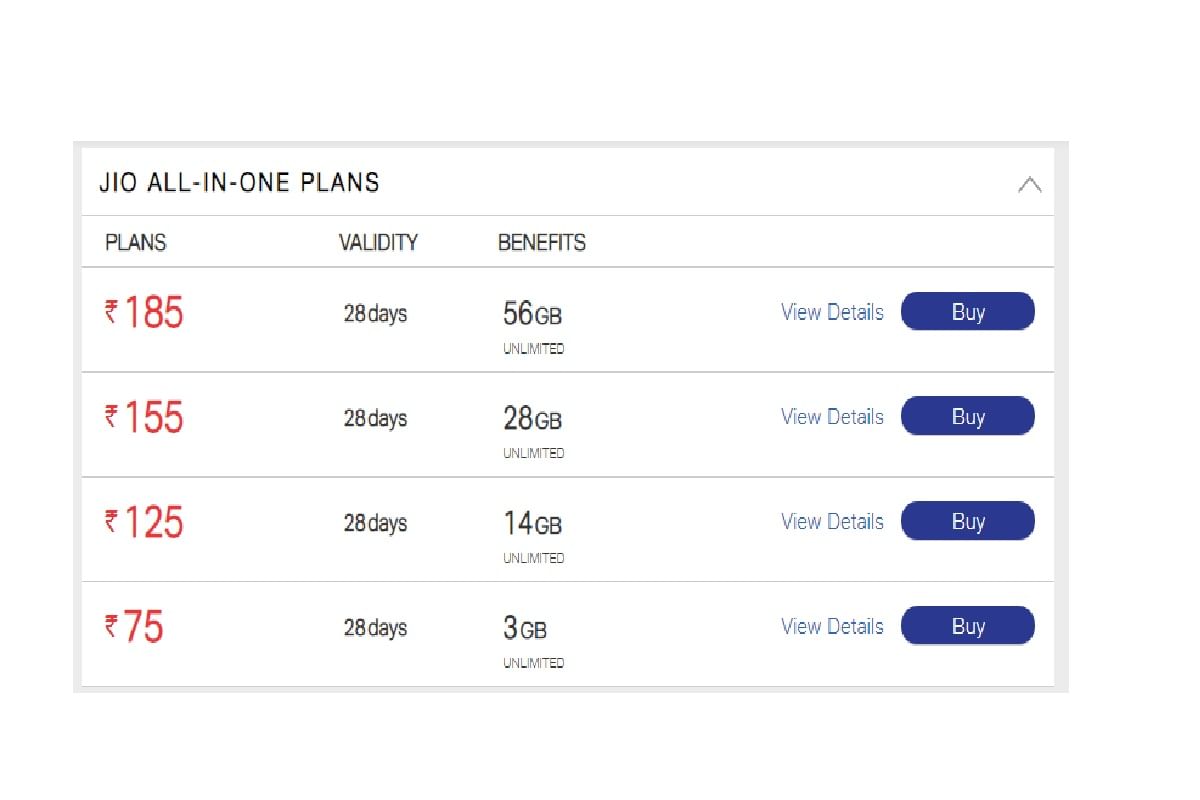Buy the ₹125 plan
The height and width of the screenshot is (800, 1200).
pos(967,521)
